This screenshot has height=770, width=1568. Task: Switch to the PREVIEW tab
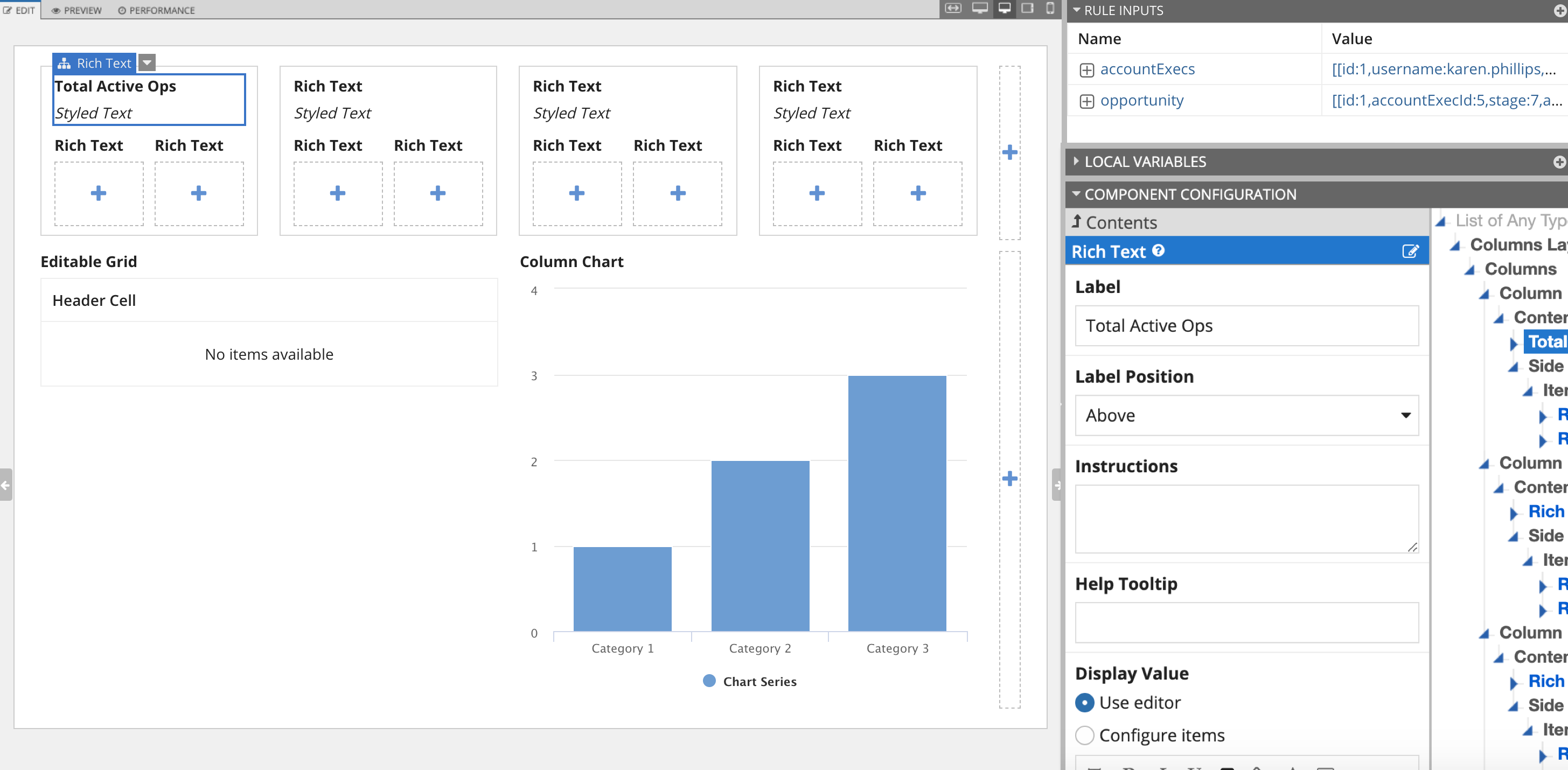76,10
